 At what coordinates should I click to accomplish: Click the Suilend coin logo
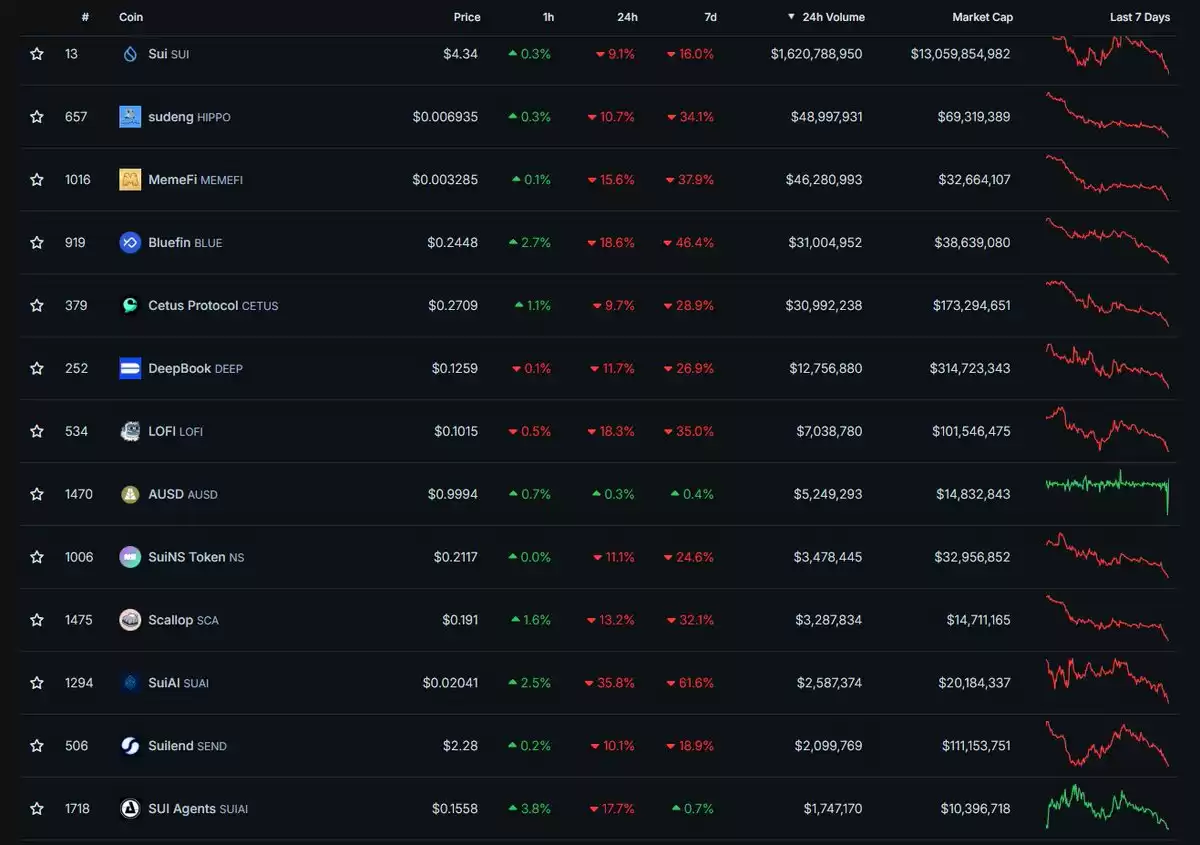pos(130,746)
